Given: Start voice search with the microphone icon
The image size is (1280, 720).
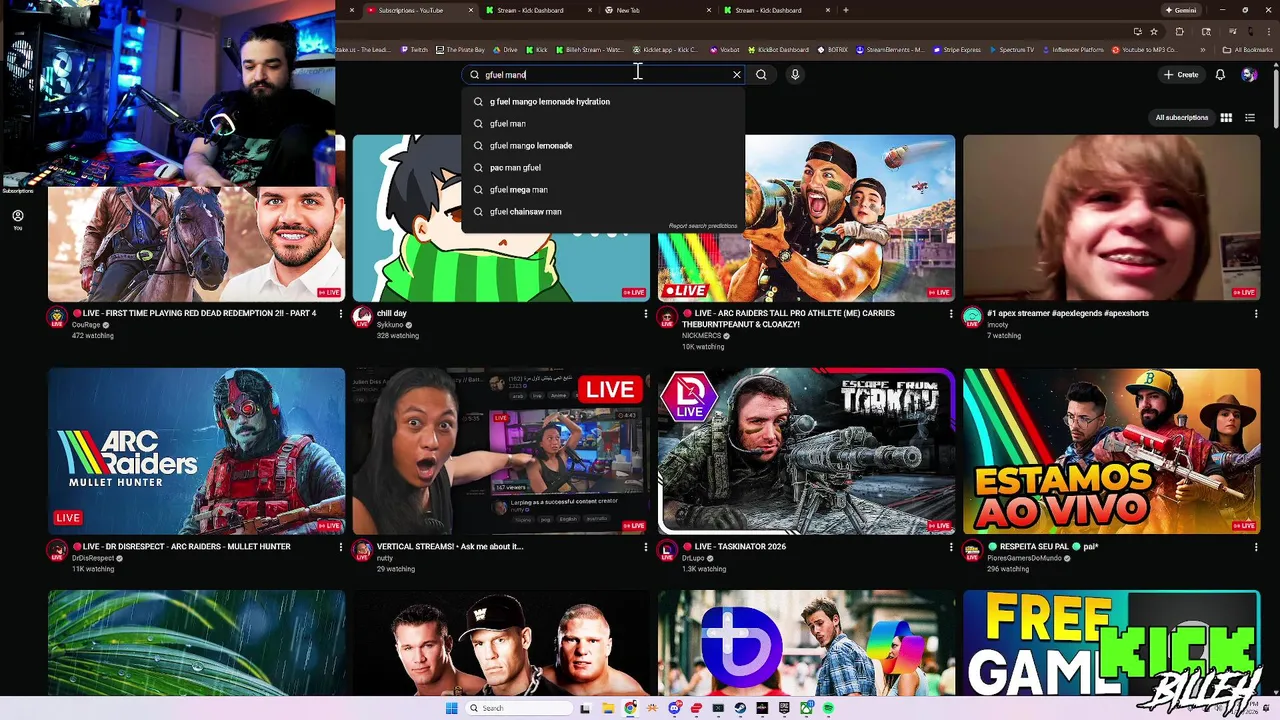Looking at the screenshot, I should click(795, 75).
